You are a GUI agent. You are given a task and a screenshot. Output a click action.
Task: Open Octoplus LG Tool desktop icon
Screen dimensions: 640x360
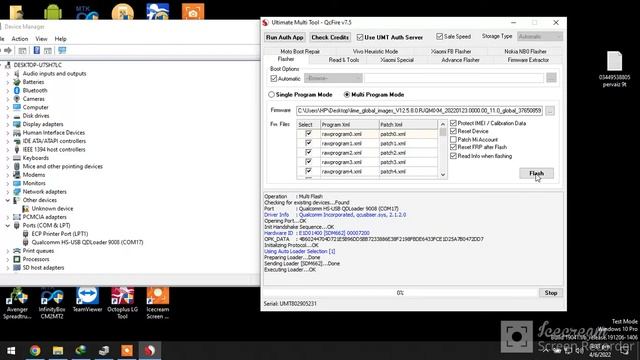point(122,303)
